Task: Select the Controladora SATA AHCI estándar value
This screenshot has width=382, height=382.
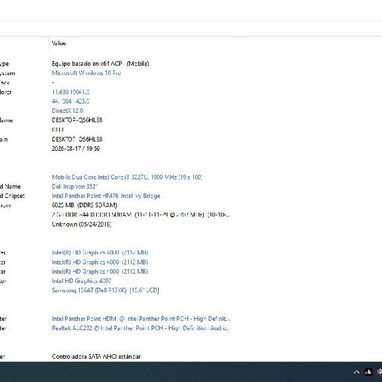Action: [96, 357]
